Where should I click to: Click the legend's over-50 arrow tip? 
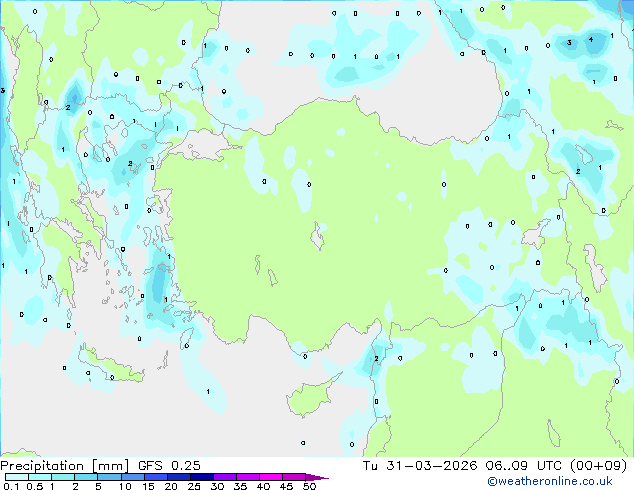pos(317,477)
